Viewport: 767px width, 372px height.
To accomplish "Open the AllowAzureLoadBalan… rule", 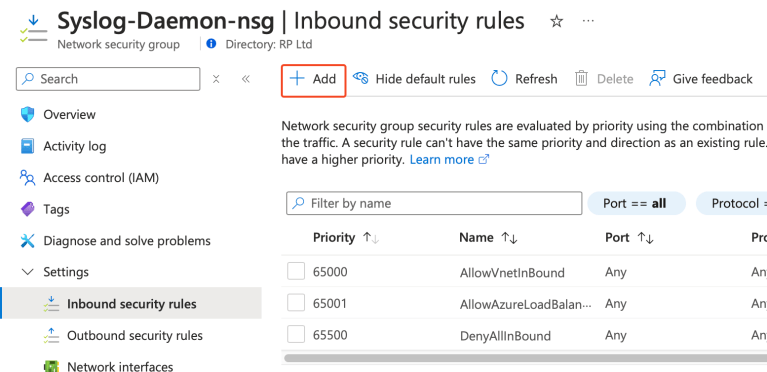I will [525, 304].
